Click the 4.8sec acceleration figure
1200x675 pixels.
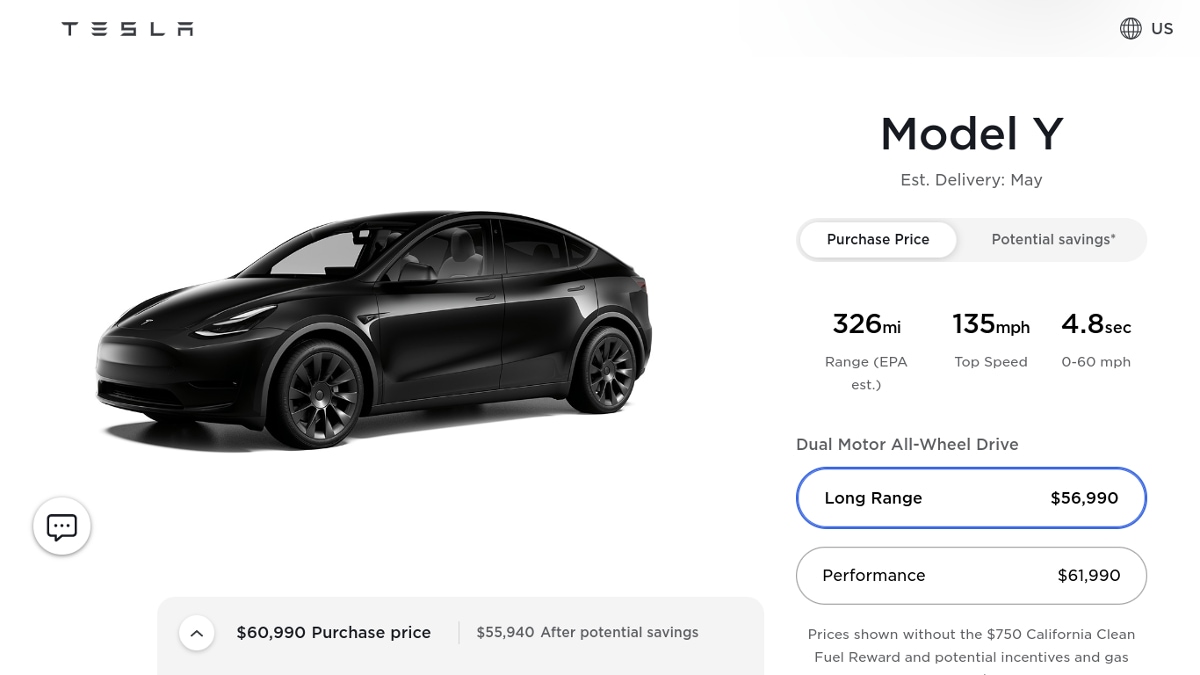tap(1096, 325)
